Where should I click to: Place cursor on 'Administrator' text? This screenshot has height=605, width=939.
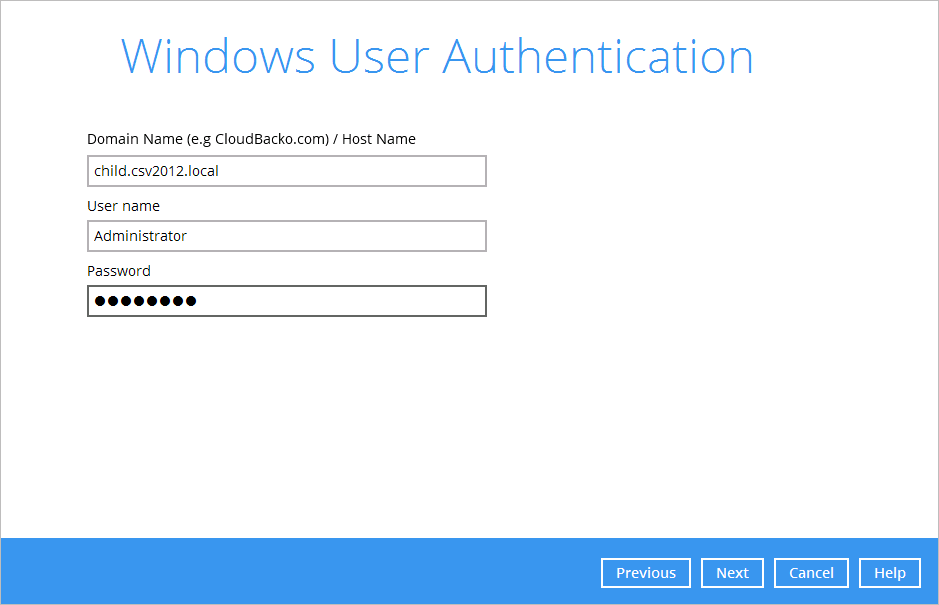tap(140, 236)
